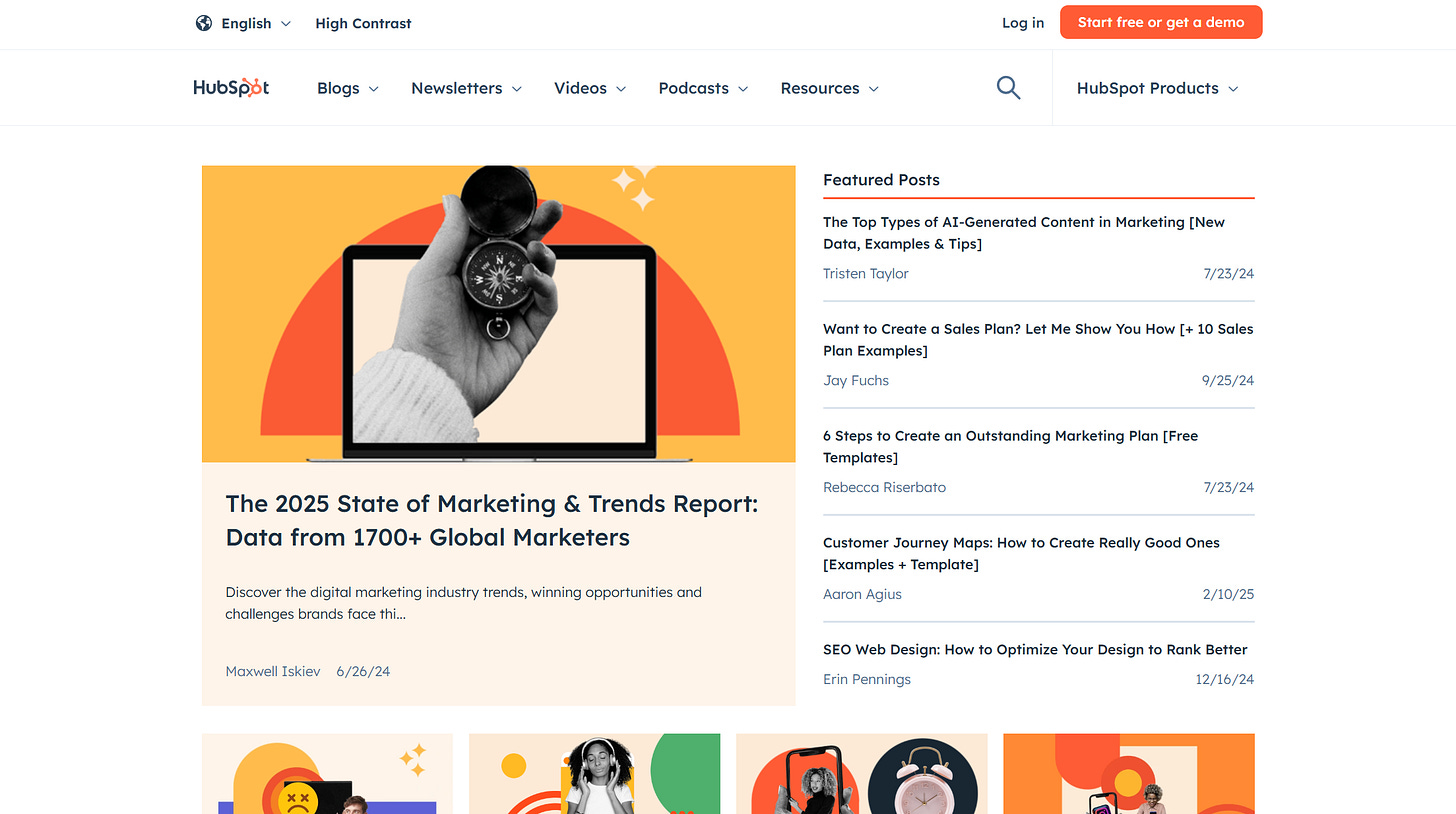Click the 9/25/24 post date
Image resolution: width=1456 pixels, height=814 pixels.
tap(1228, 381)
